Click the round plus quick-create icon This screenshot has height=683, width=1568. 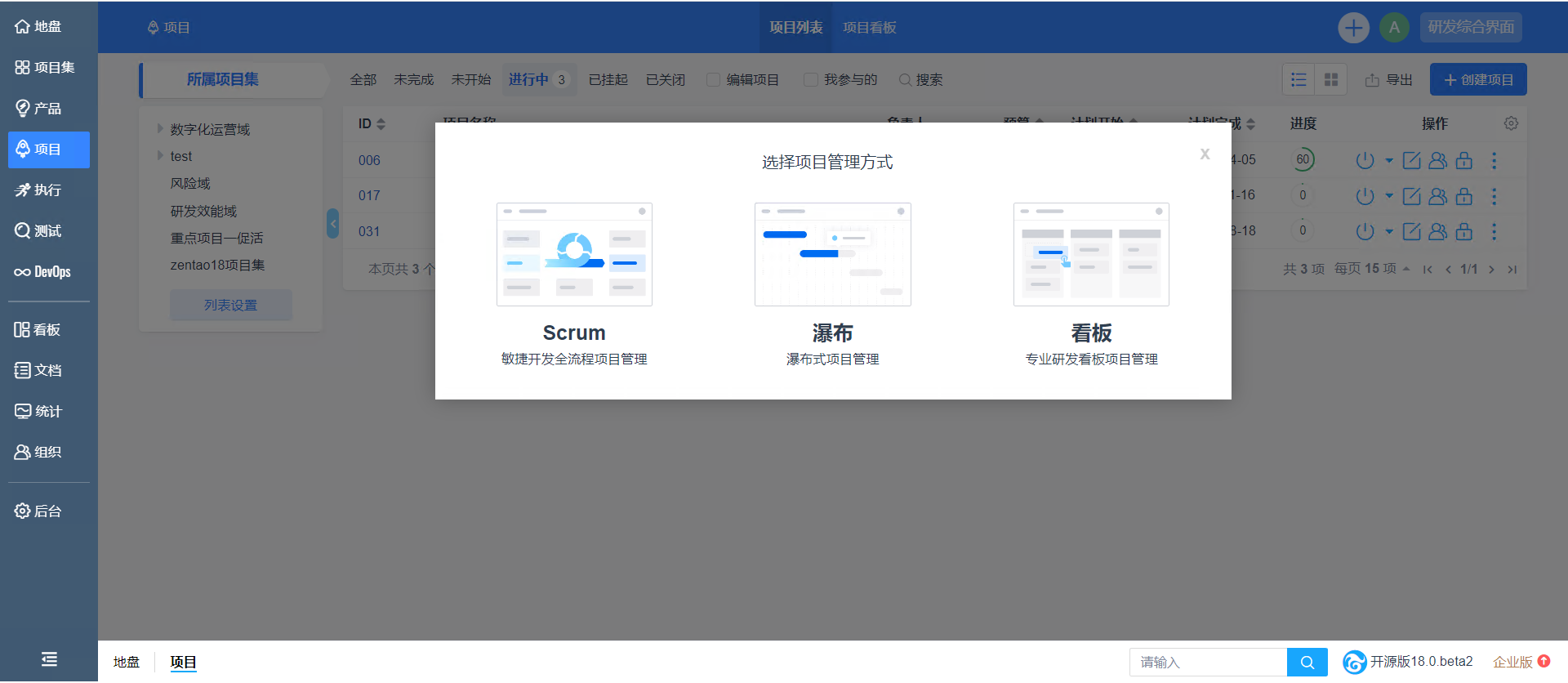tap(1353, 28)
